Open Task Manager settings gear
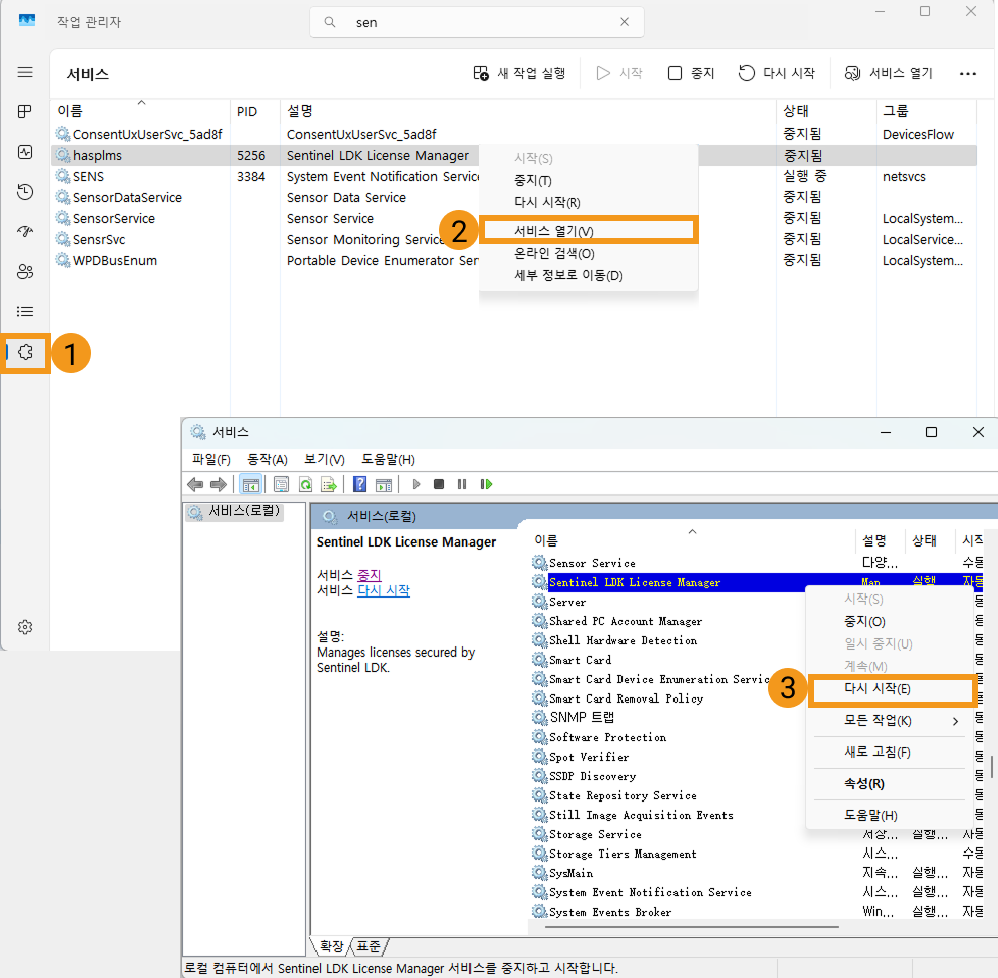Screen dimensions: 998x978 click(26, 627)
